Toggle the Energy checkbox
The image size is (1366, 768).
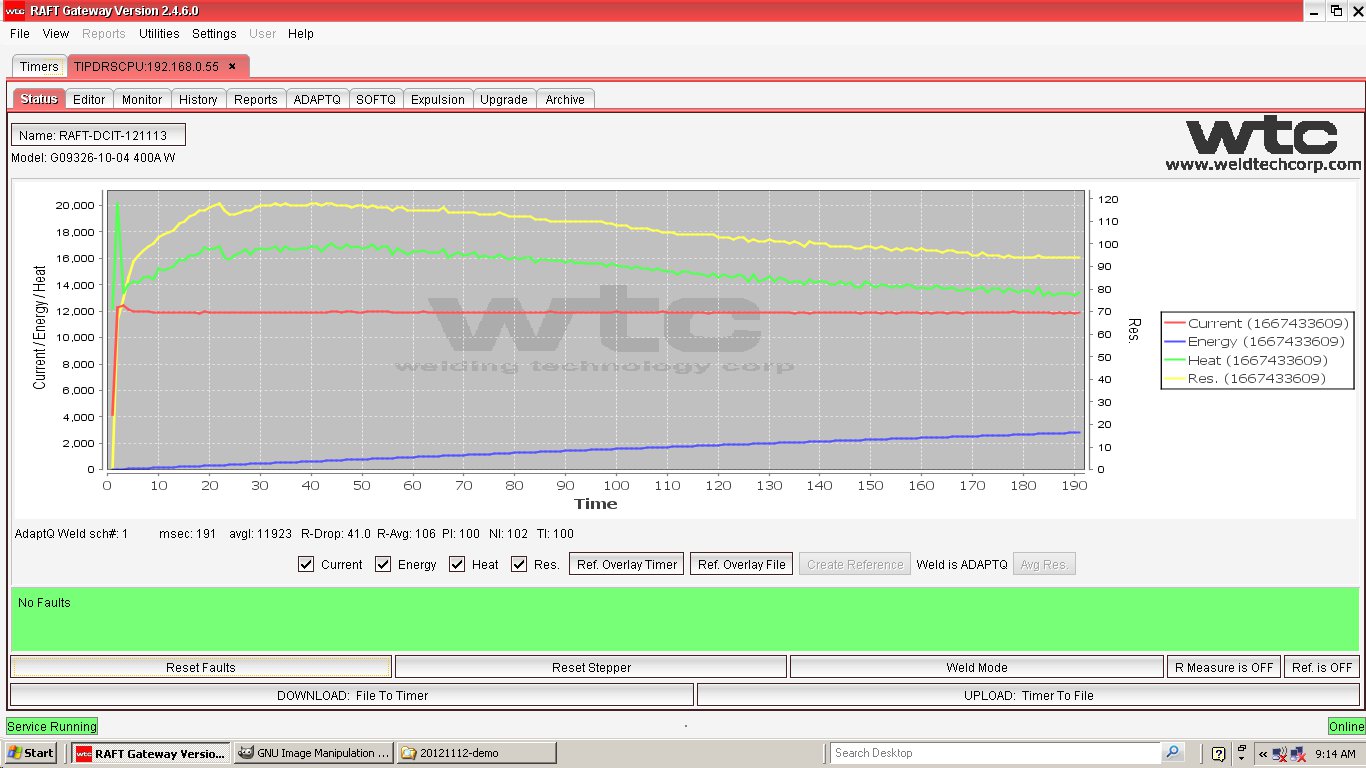[383, 564]
